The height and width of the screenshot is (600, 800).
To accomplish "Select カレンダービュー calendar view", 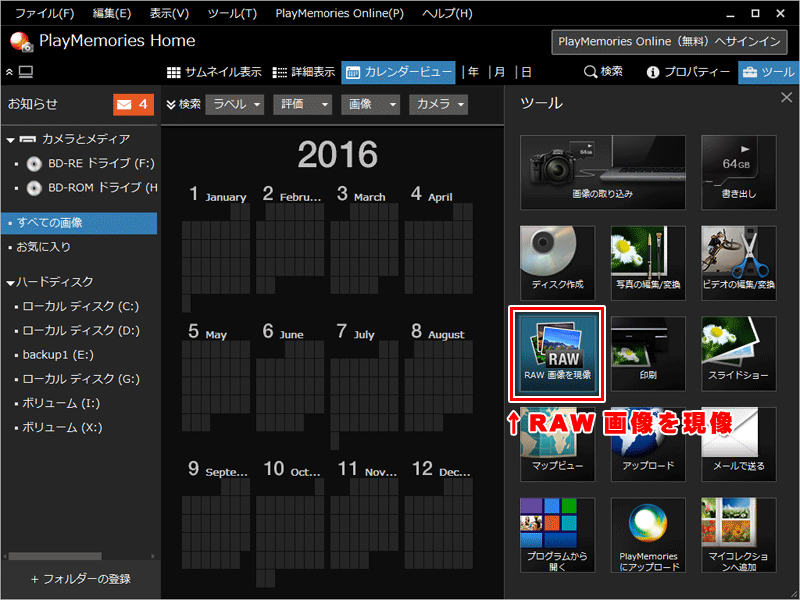I will pyautogui.click(x=398, y=72).
